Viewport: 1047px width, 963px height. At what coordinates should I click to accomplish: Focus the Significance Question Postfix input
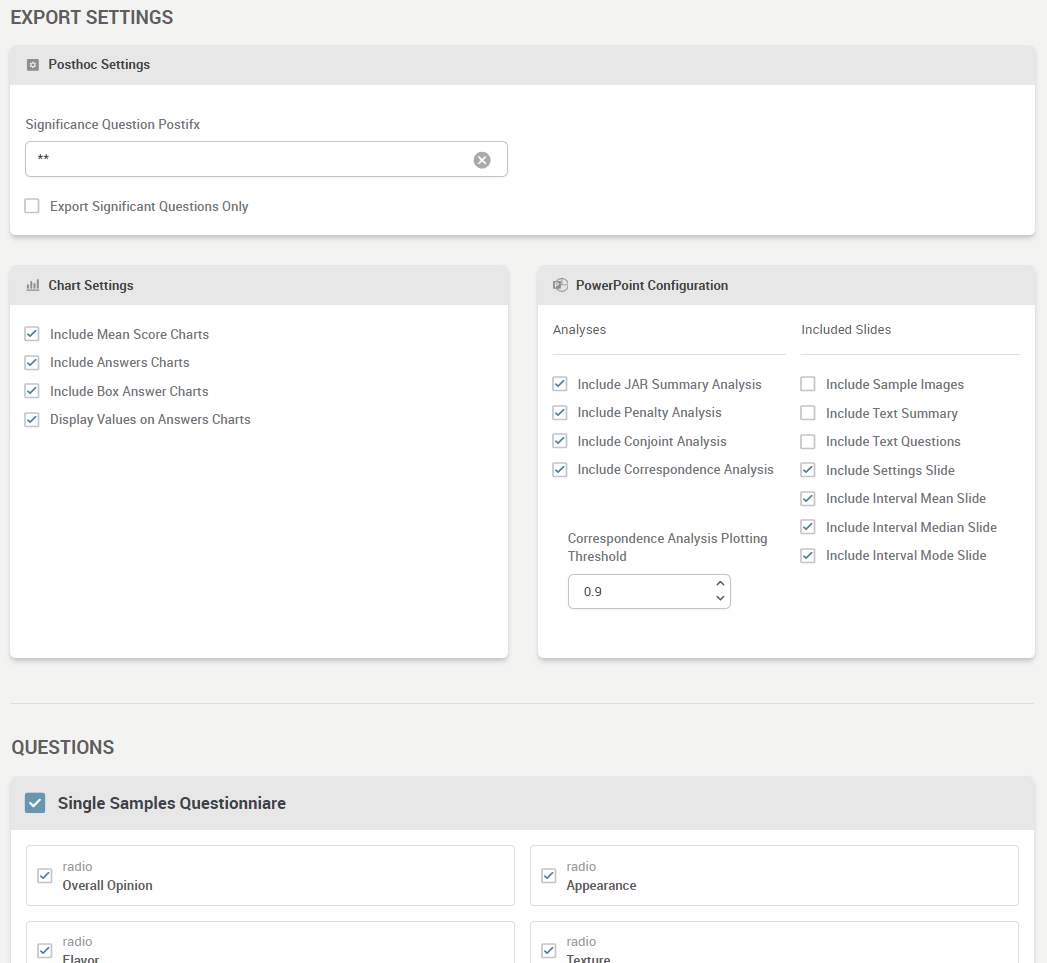pyautogui.click(x=266, y=159)
